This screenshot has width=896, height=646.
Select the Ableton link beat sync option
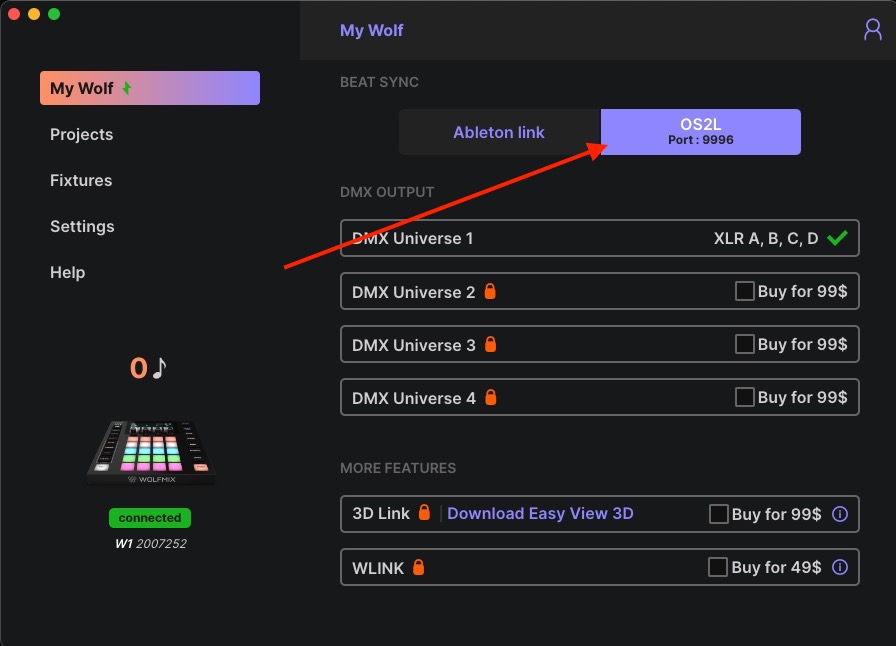(x=499, y=132)
